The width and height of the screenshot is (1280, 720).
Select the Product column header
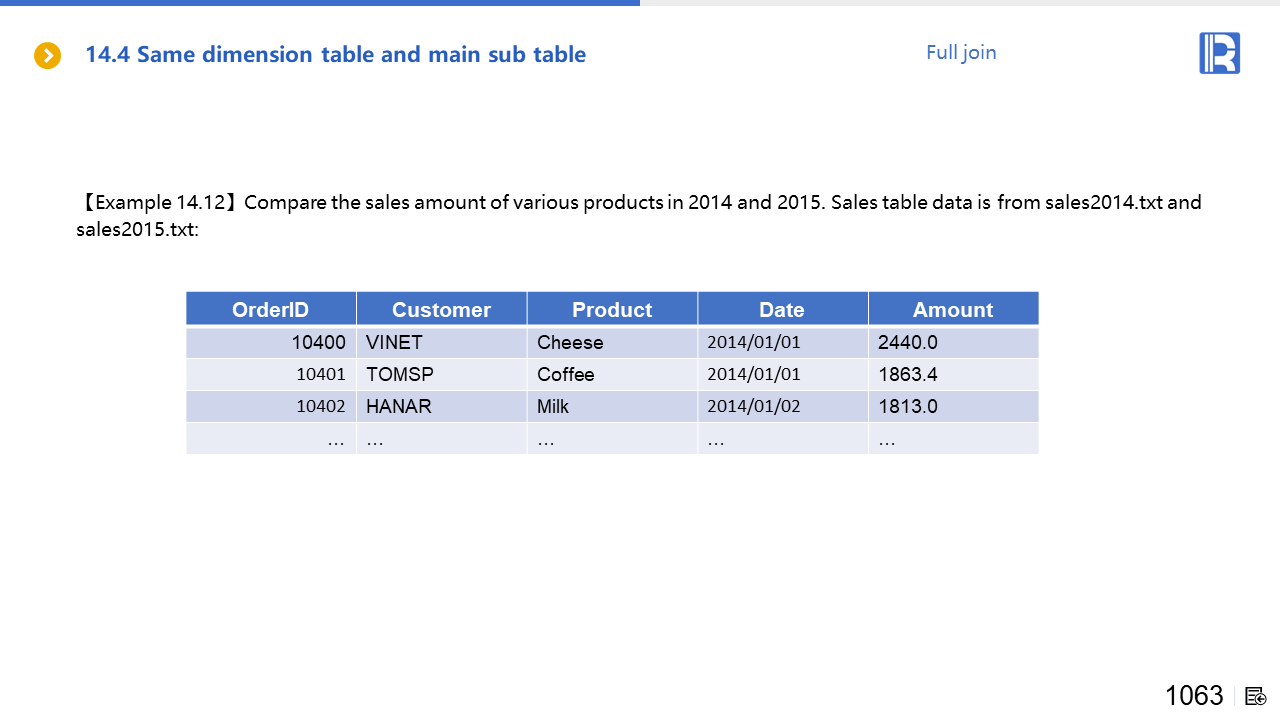612,309
